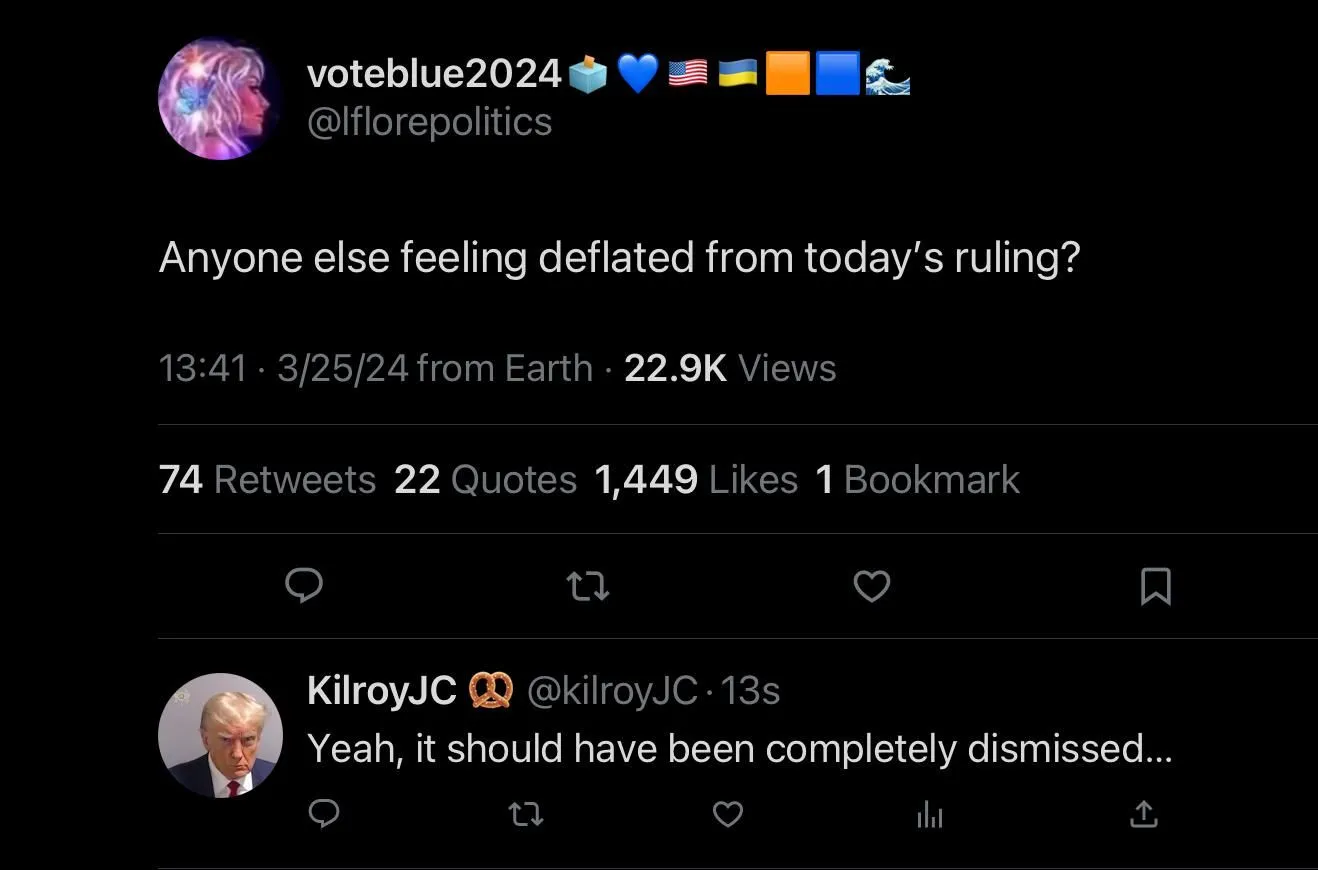Click the 22.9K Views count
The width and height of the screenshot is (1318, 870).
click(729, 368)
